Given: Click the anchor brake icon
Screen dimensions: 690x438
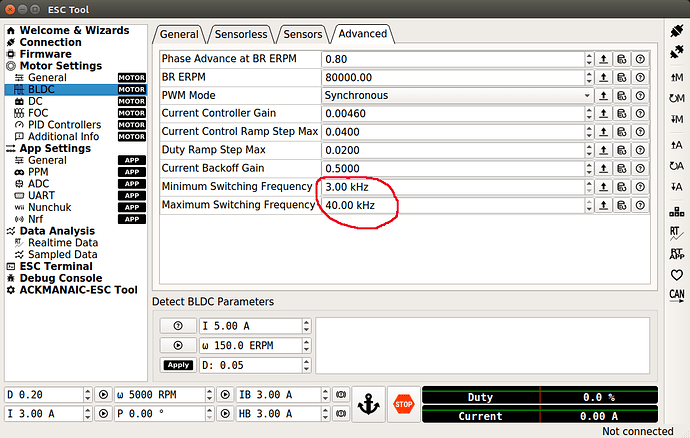Looking at the screenshot, I should [x=368, y=404].
